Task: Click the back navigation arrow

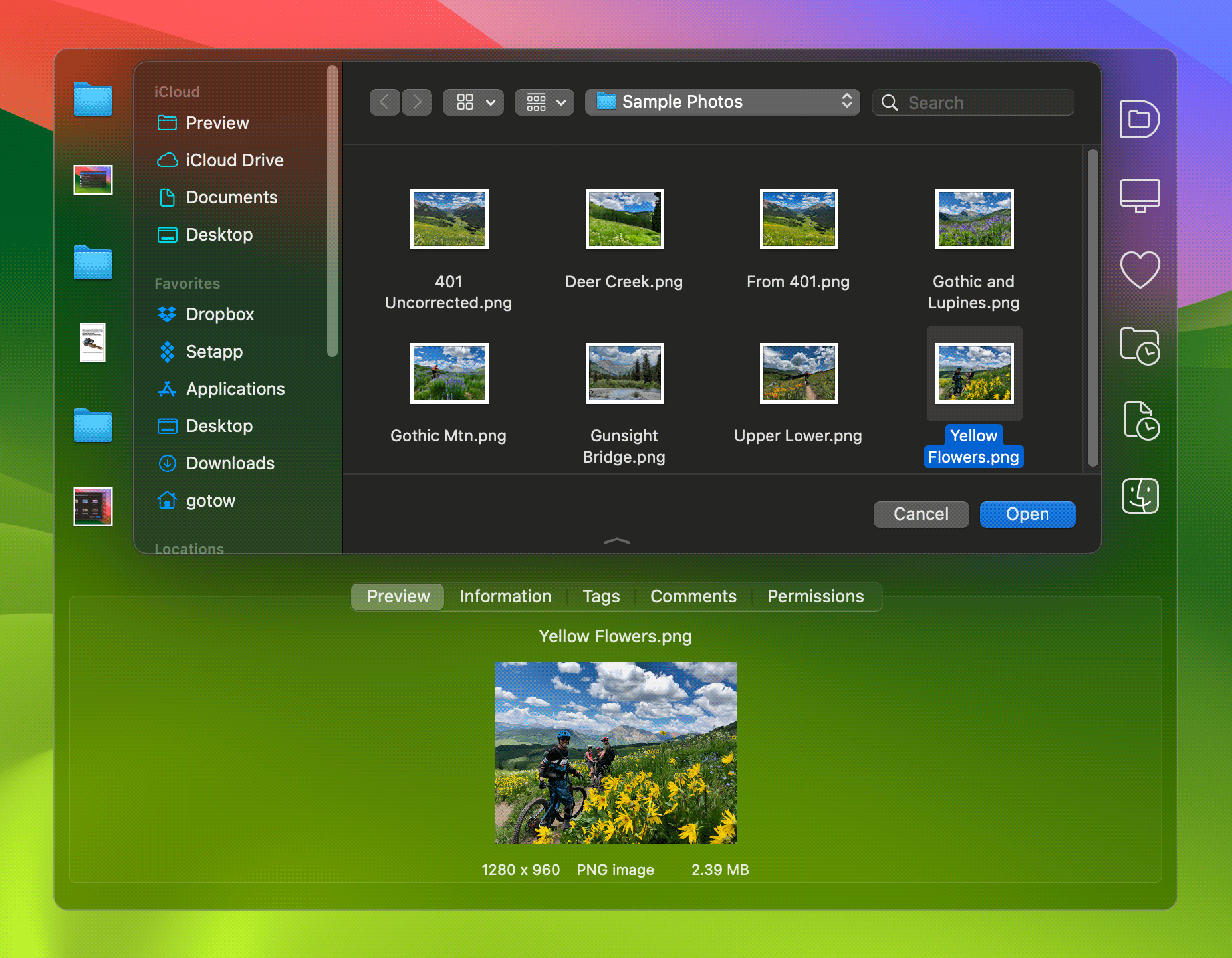Action: (384, 102)
